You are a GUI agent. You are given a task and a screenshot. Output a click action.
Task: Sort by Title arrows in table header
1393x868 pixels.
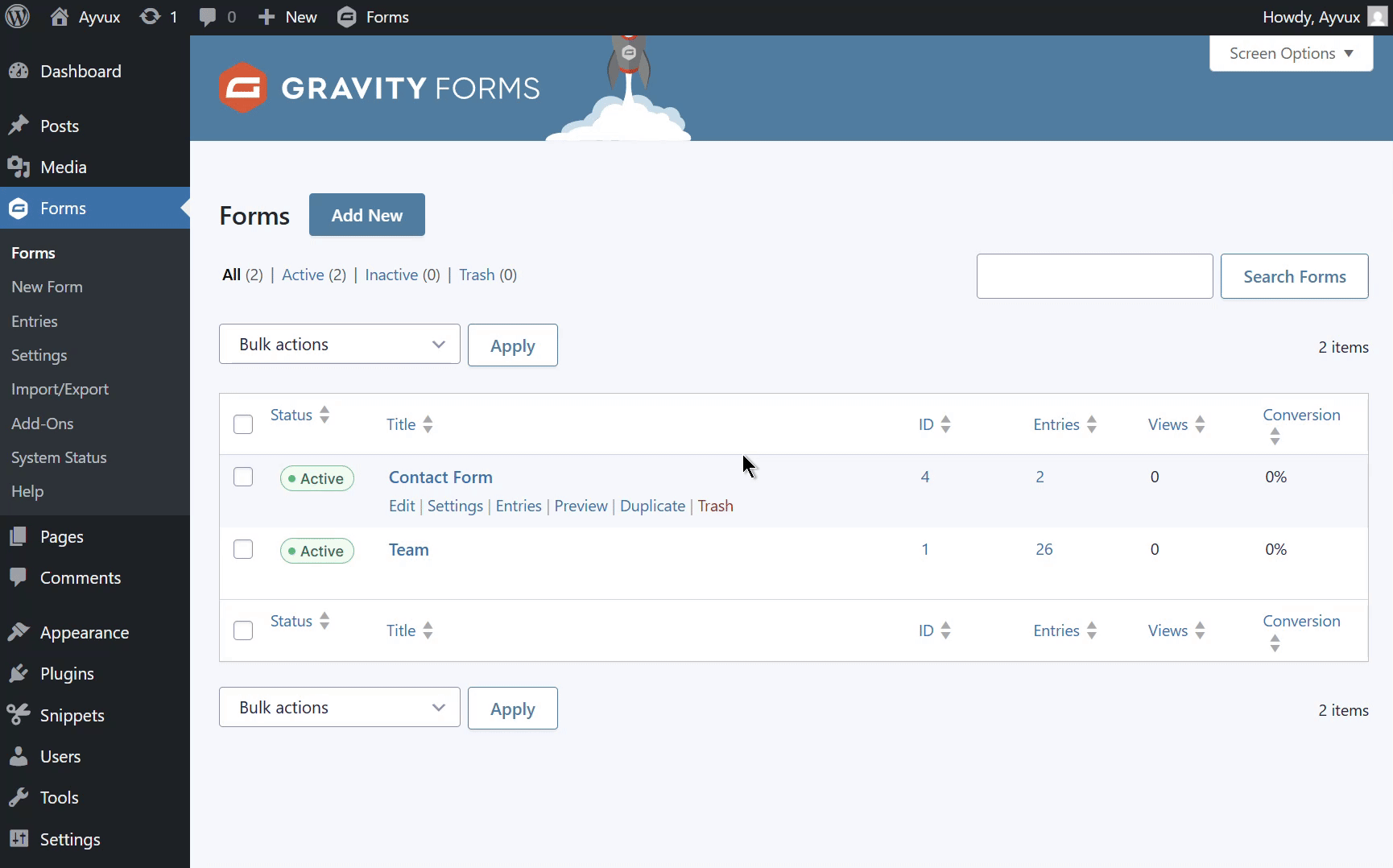click(428, 424)
